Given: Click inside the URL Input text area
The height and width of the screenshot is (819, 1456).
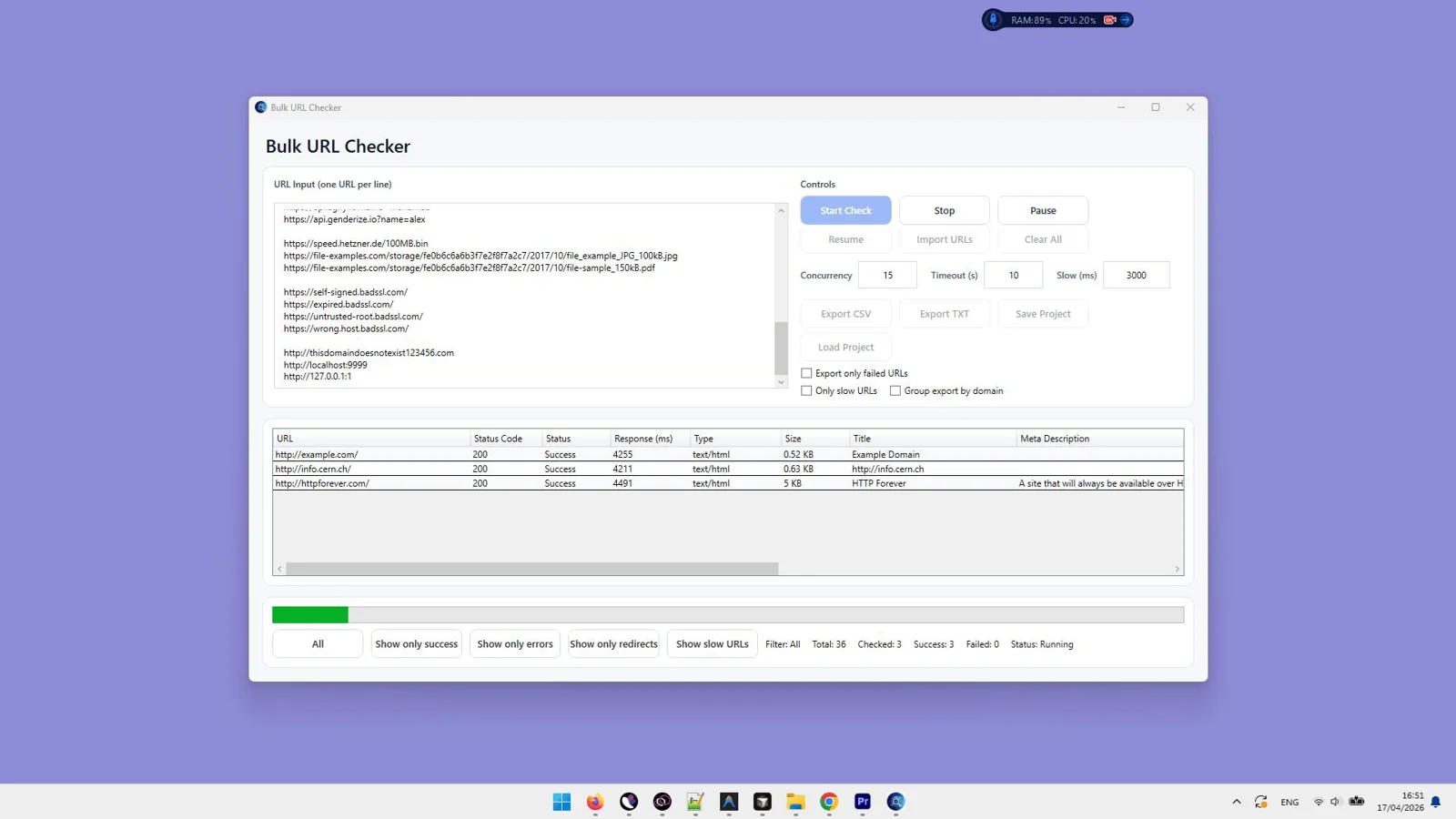Looking at the screenshot, I should coord(525,296).
